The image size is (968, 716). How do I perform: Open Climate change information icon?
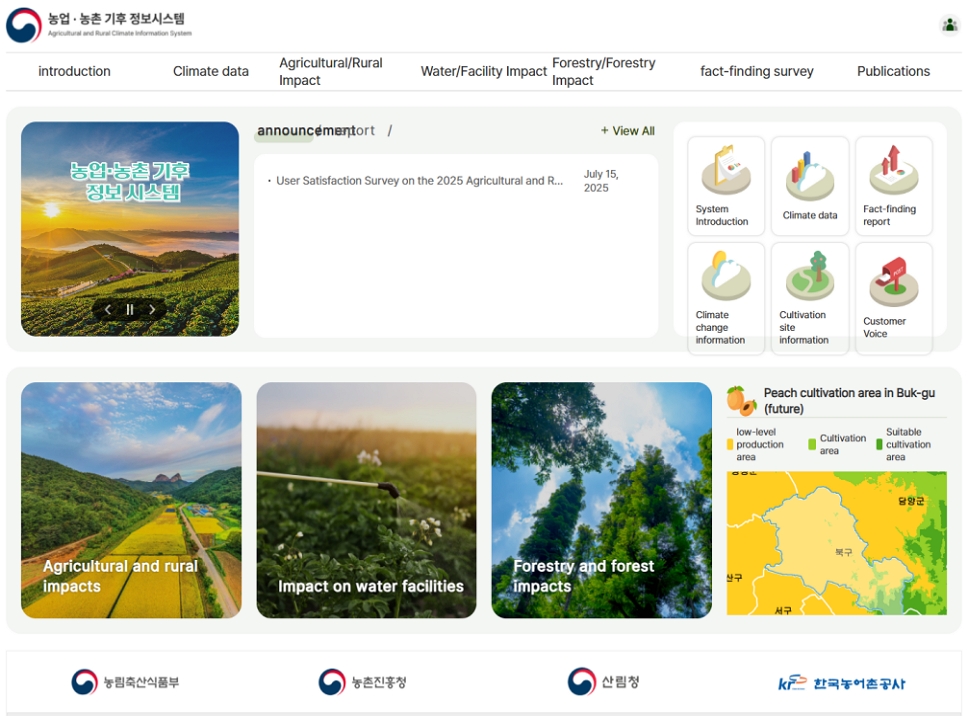(x=725, y=297)
